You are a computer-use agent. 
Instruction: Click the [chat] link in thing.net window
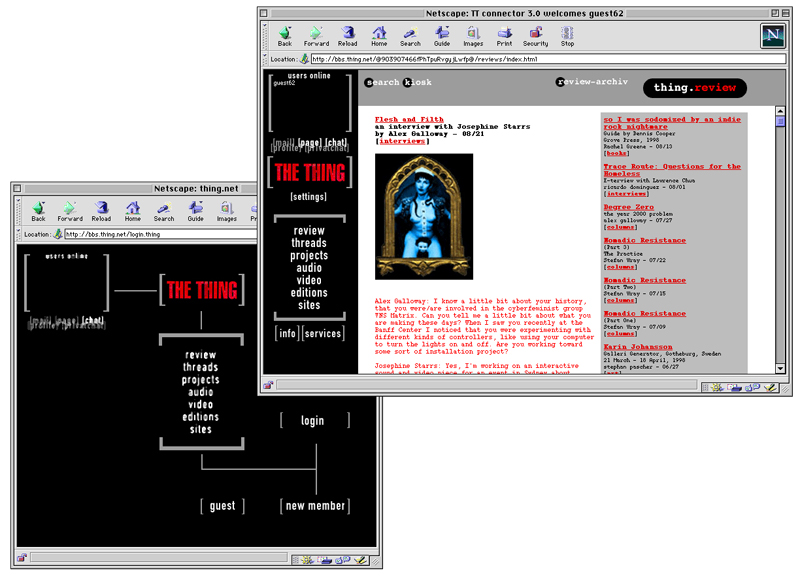tap(92, 320)
